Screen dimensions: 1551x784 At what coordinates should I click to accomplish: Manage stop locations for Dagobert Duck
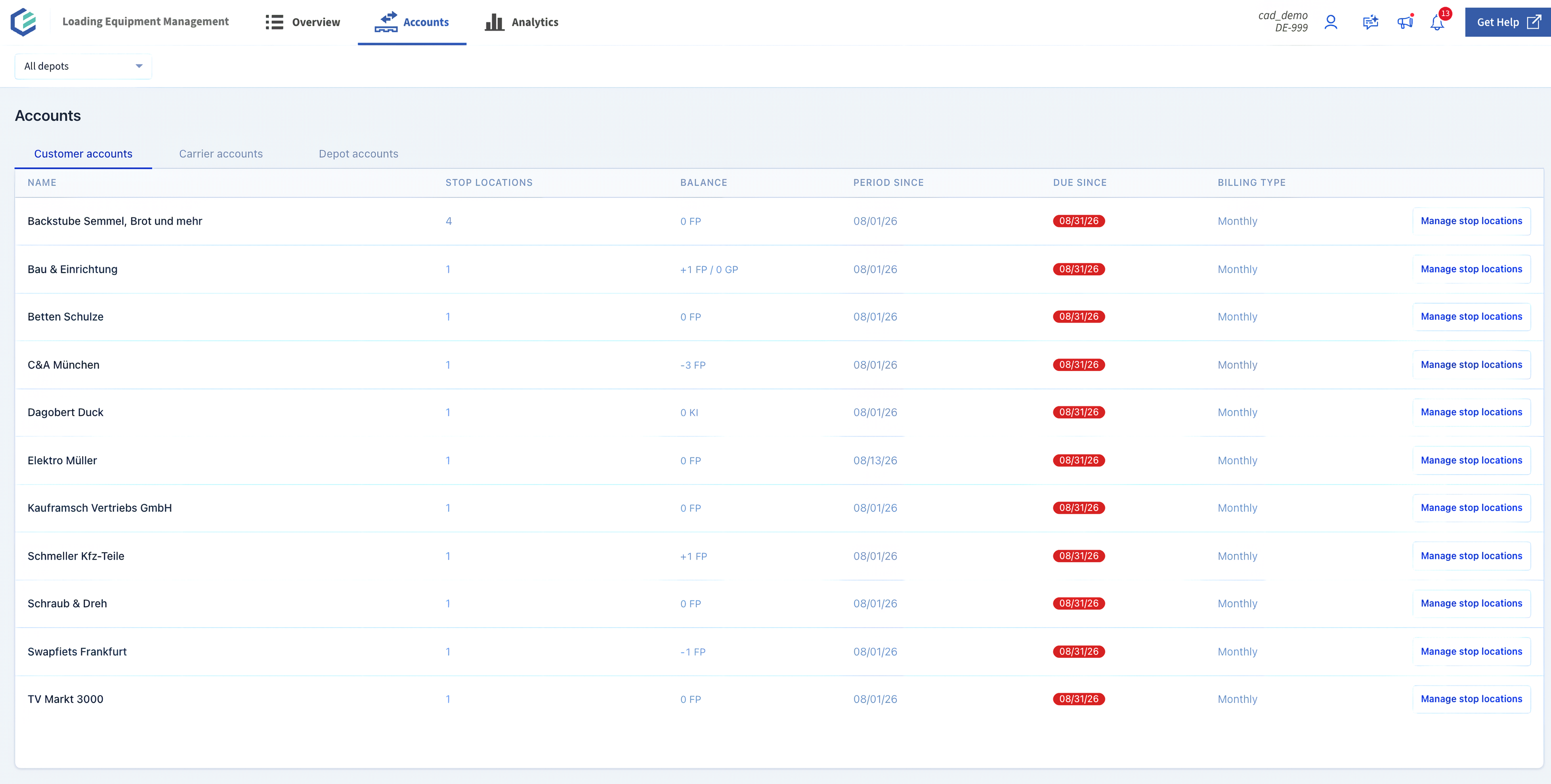[1471, 413]
